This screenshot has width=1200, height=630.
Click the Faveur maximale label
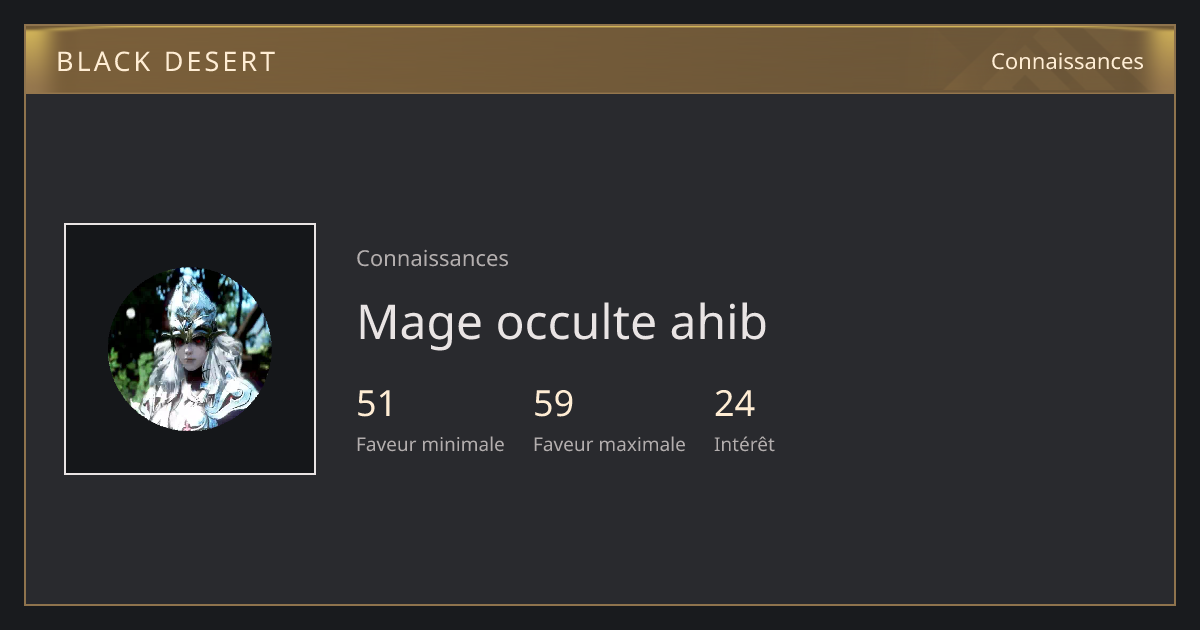(x=609, y=444)
